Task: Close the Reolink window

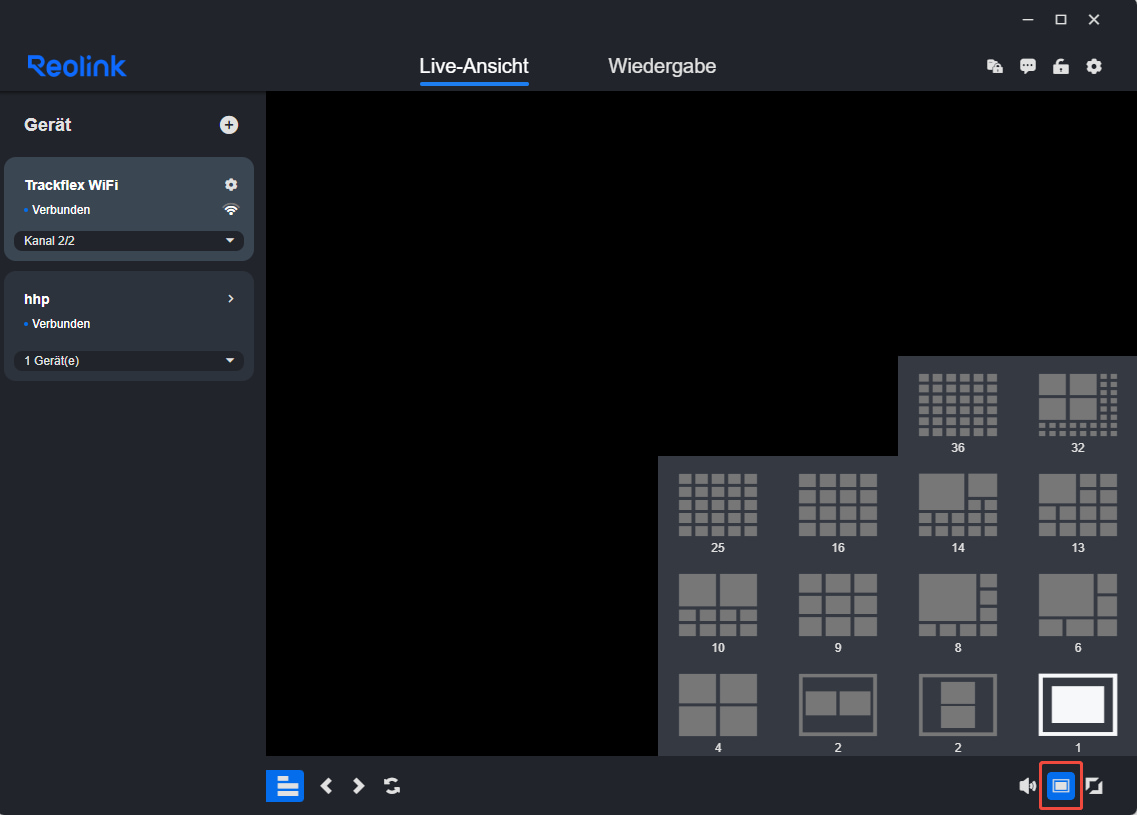Action: click(x=1094, y=20)
